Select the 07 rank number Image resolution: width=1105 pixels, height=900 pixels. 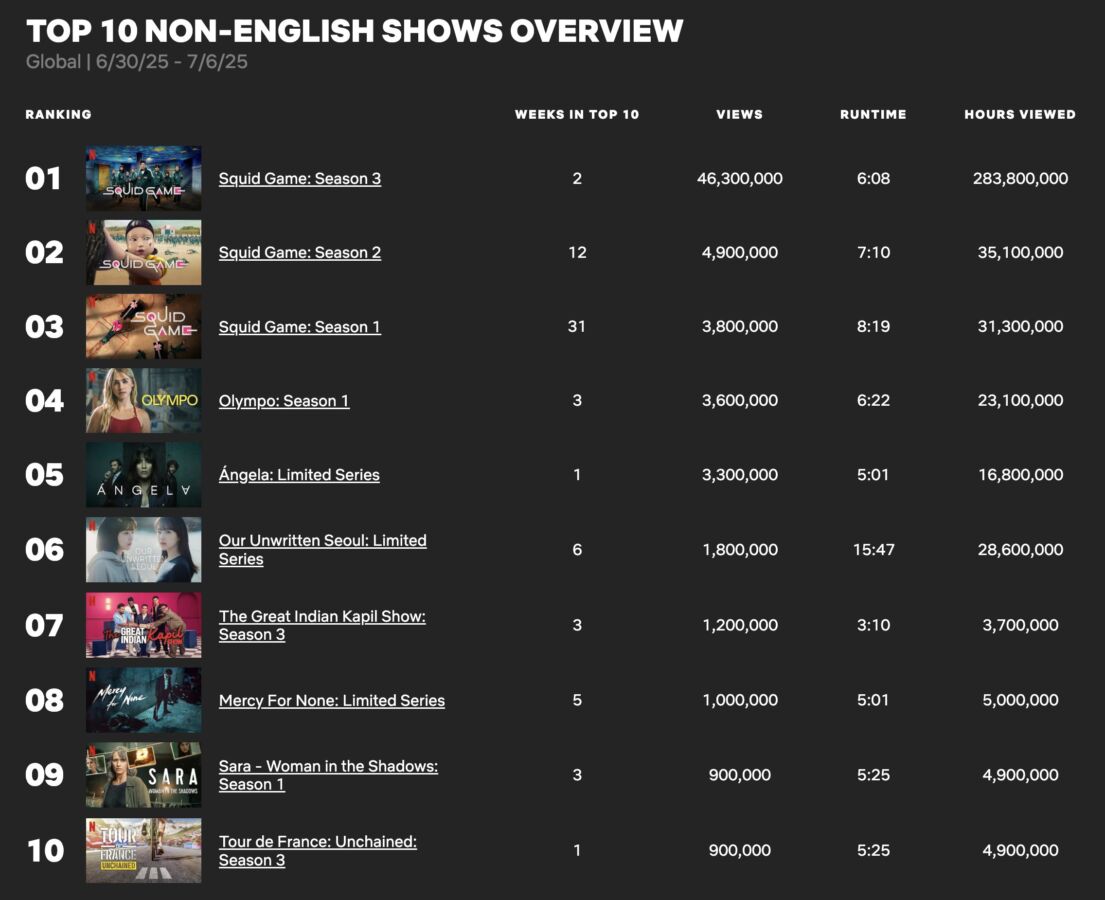pos(44,625)
